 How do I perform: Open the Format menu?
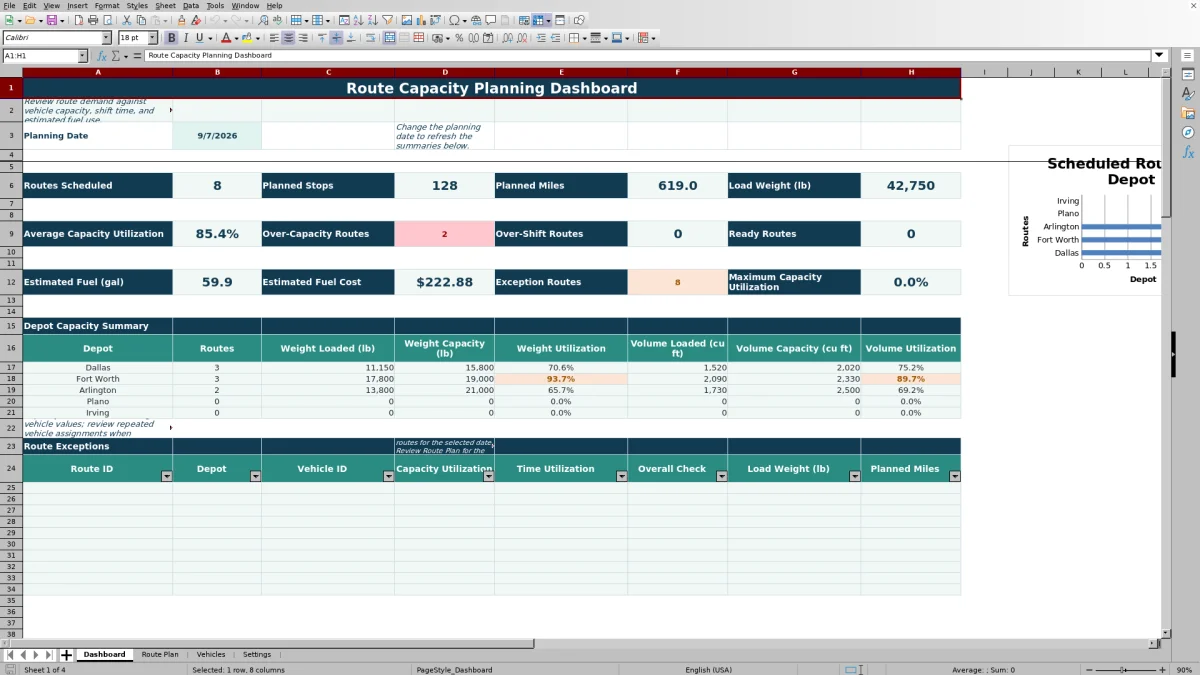pos(106,5)
